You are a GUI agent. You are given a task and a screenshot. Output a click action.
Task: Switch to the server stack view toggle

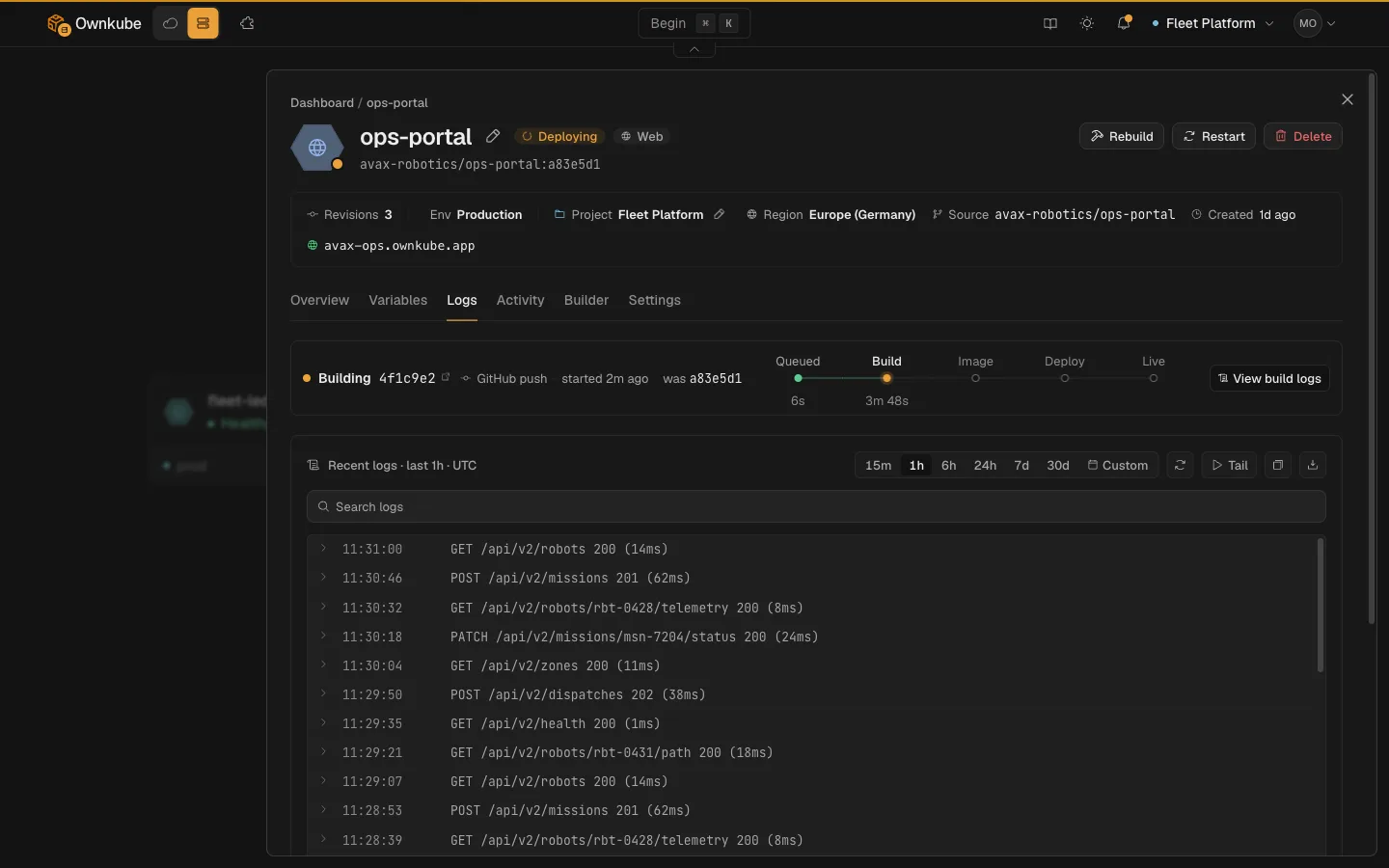pyautogui.click(x=203, y=23)
